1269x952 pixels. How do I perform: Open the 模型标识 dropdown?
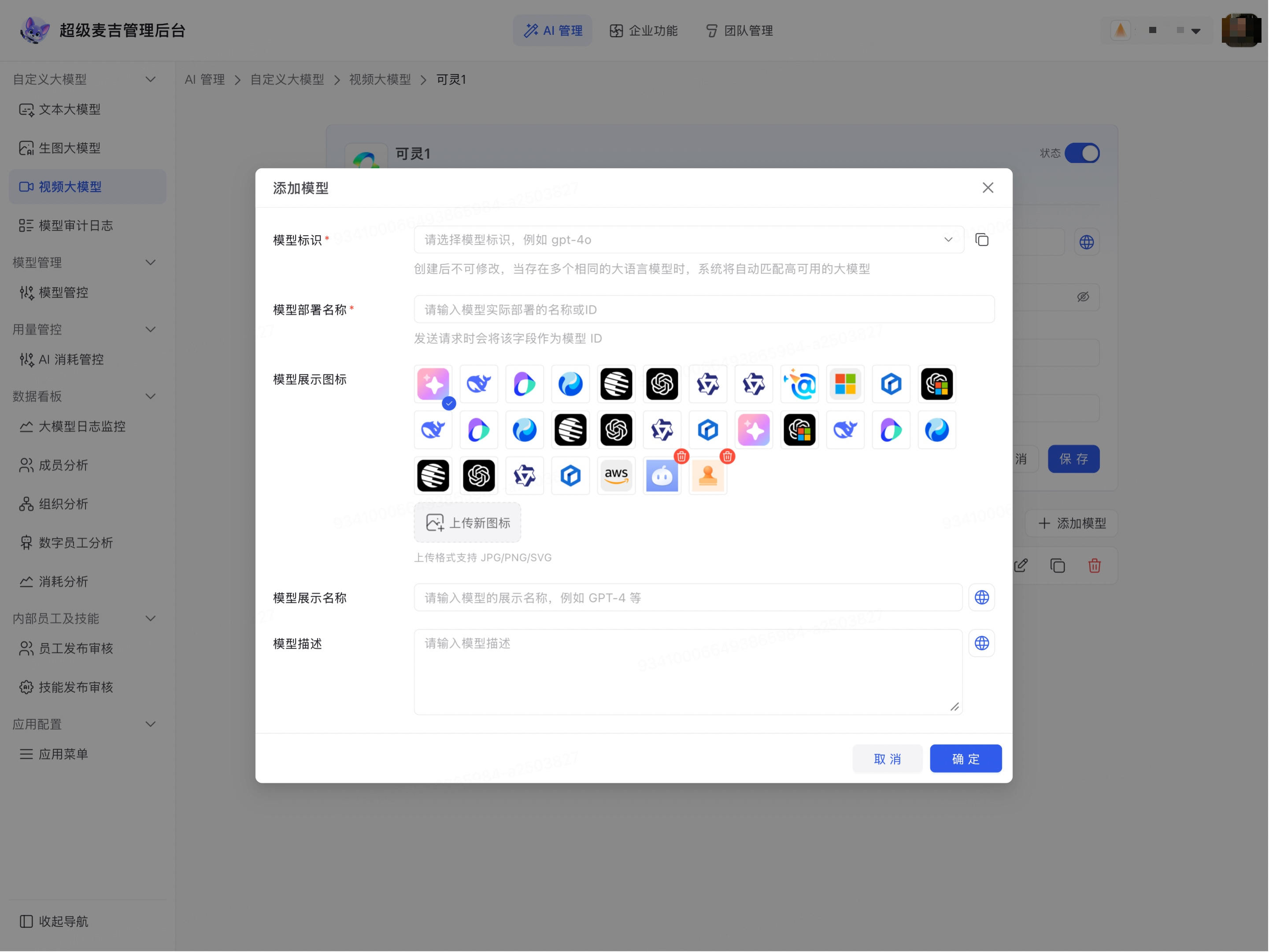pos(689,240)
